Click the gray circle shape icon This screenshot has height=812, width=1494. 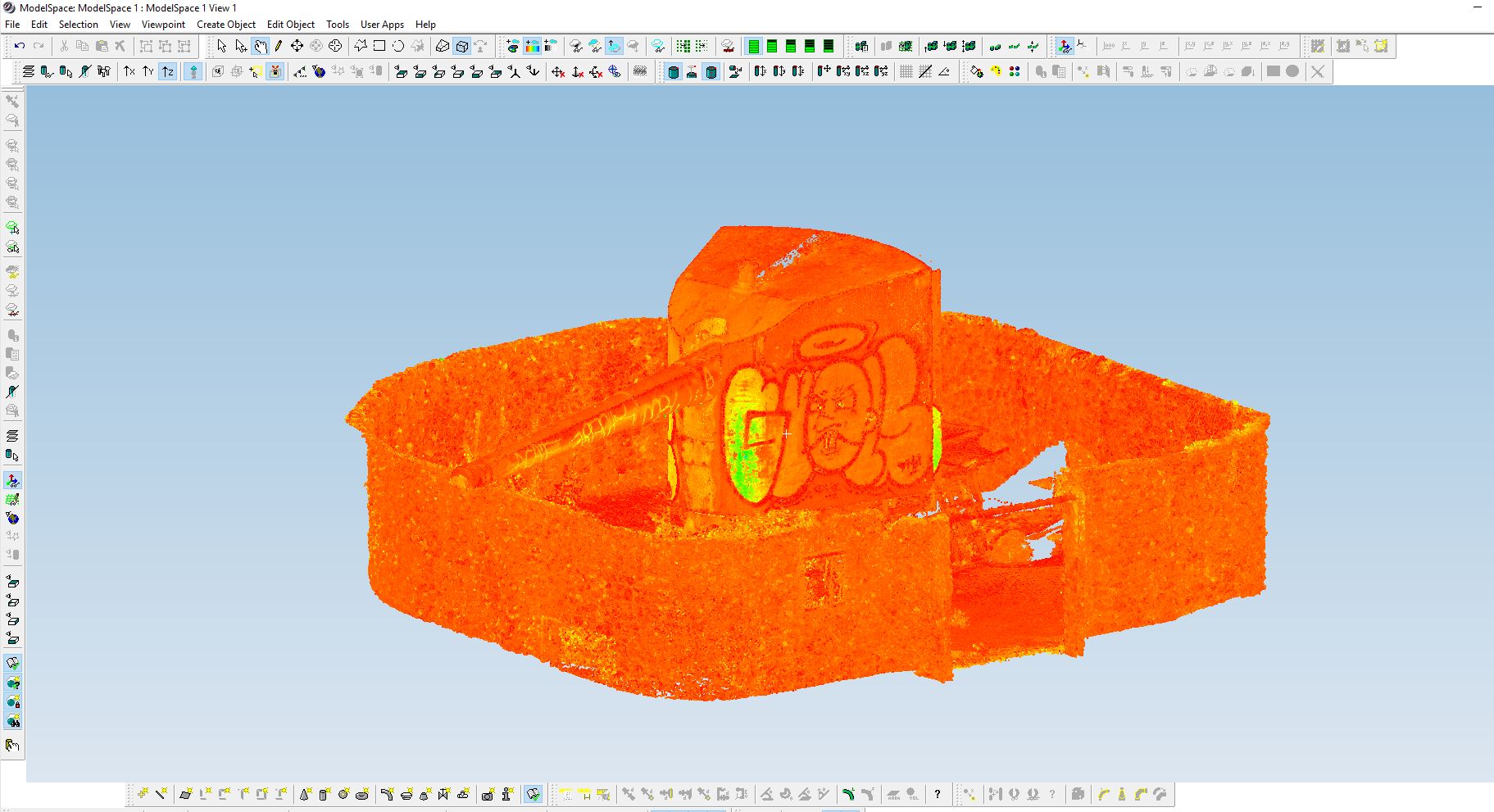click(x=1292, y=71)
